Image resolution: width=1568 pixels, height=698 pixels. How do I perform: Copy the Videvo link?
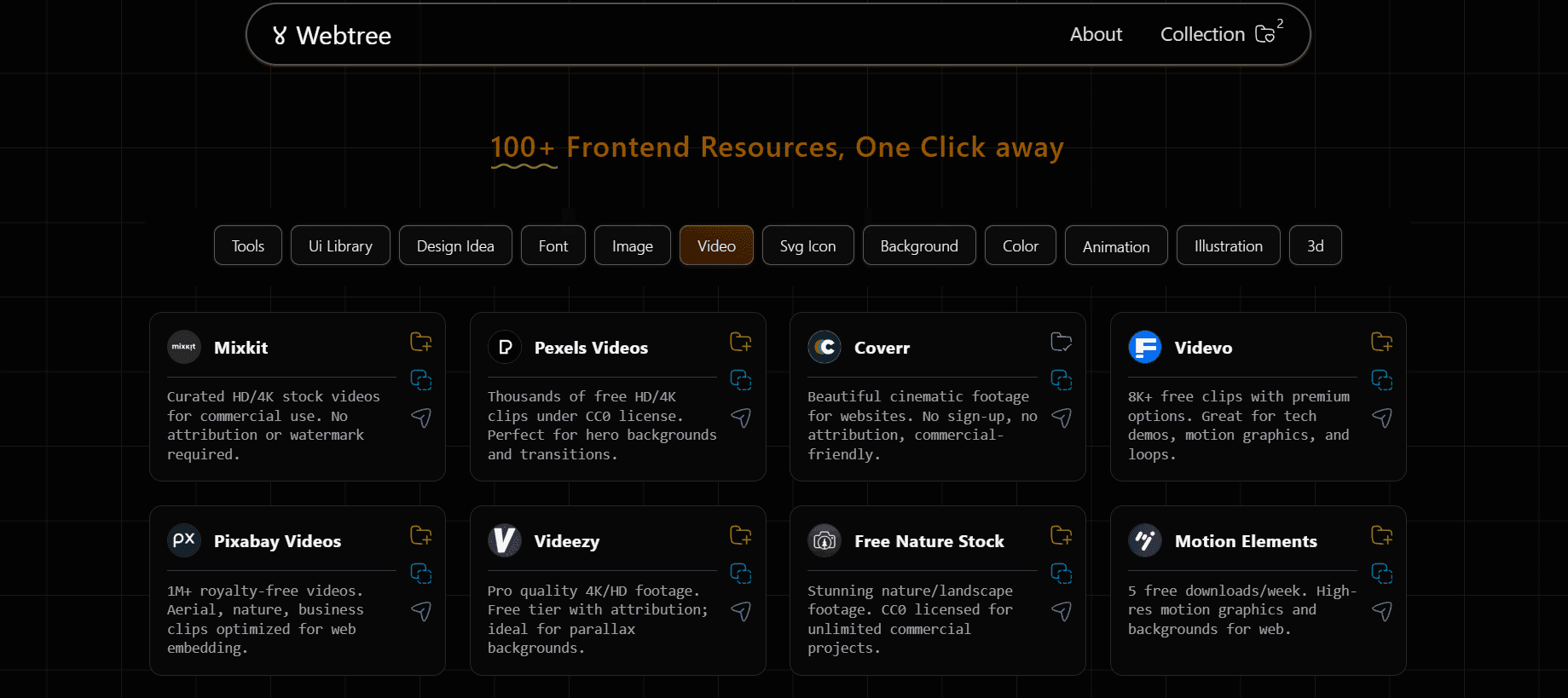click(x=1382, y=380)
